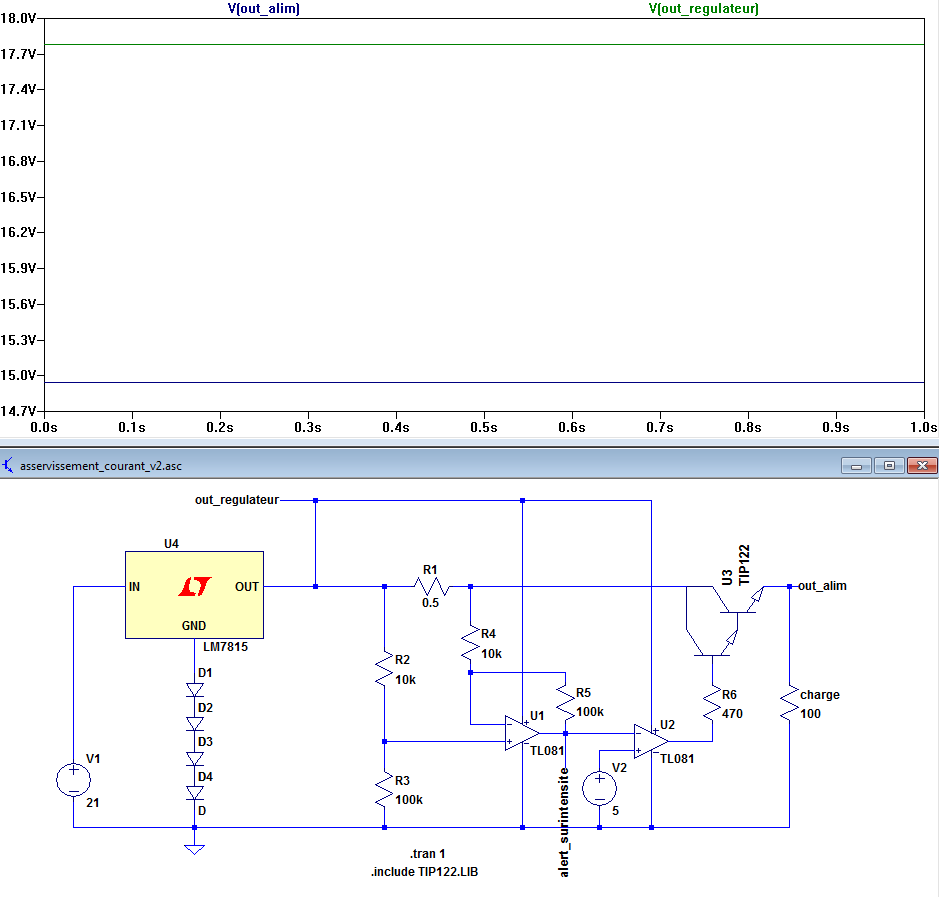The image size is (939, 897).
Task: Click the charge load resistor symbol
Action: click(789, 704)
